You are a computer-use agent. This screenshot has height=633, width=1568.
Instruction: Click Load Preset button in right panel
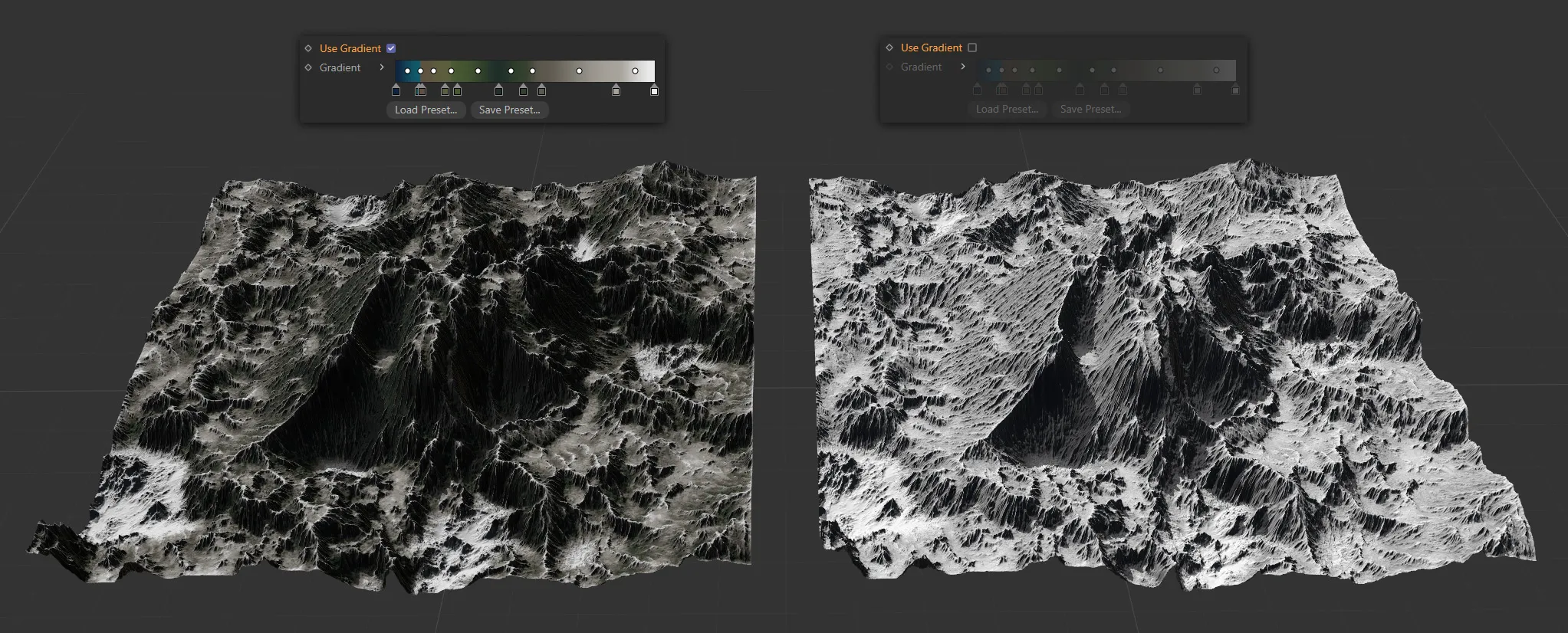click(1007, 109)
